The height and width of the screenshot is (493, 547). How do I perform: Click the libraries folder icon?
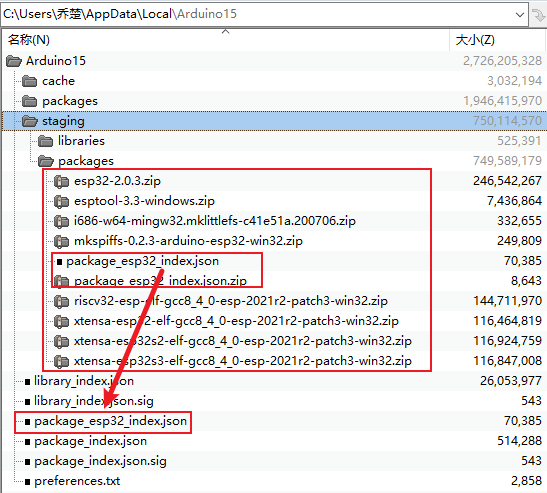pyautogui.click(x=46, y=141)
